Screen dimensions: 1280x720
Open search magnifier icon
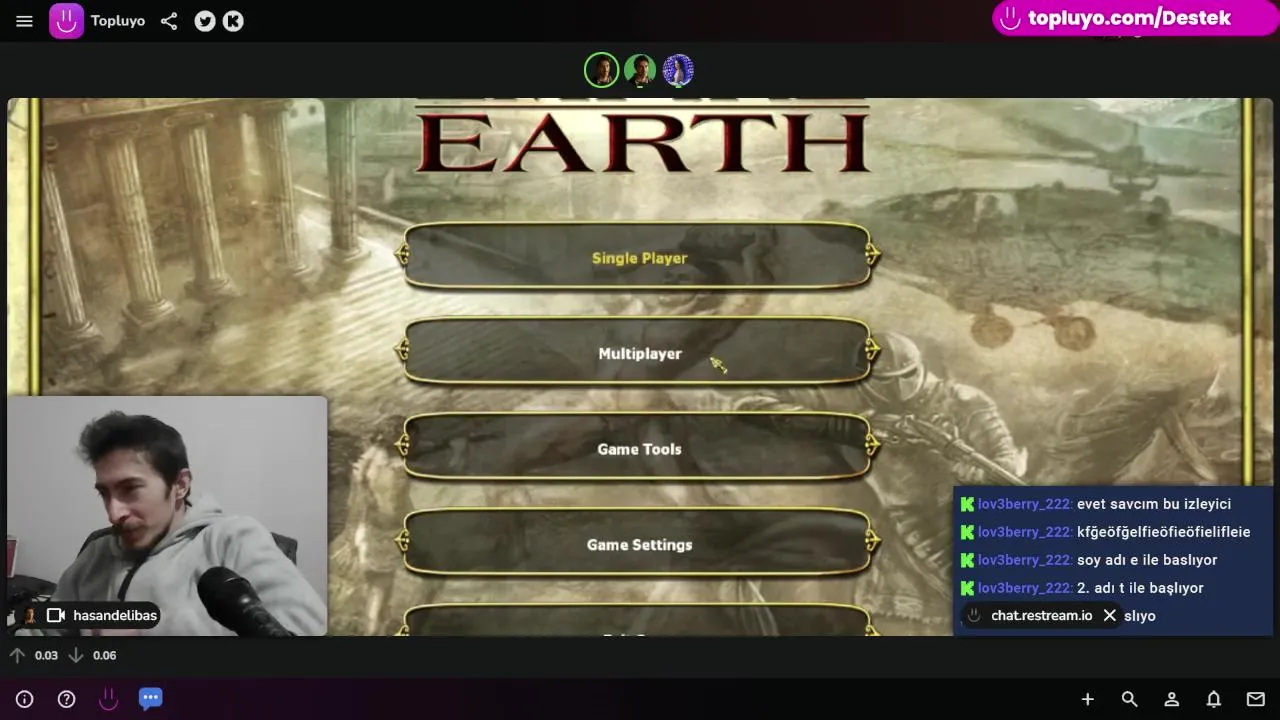1129,699
